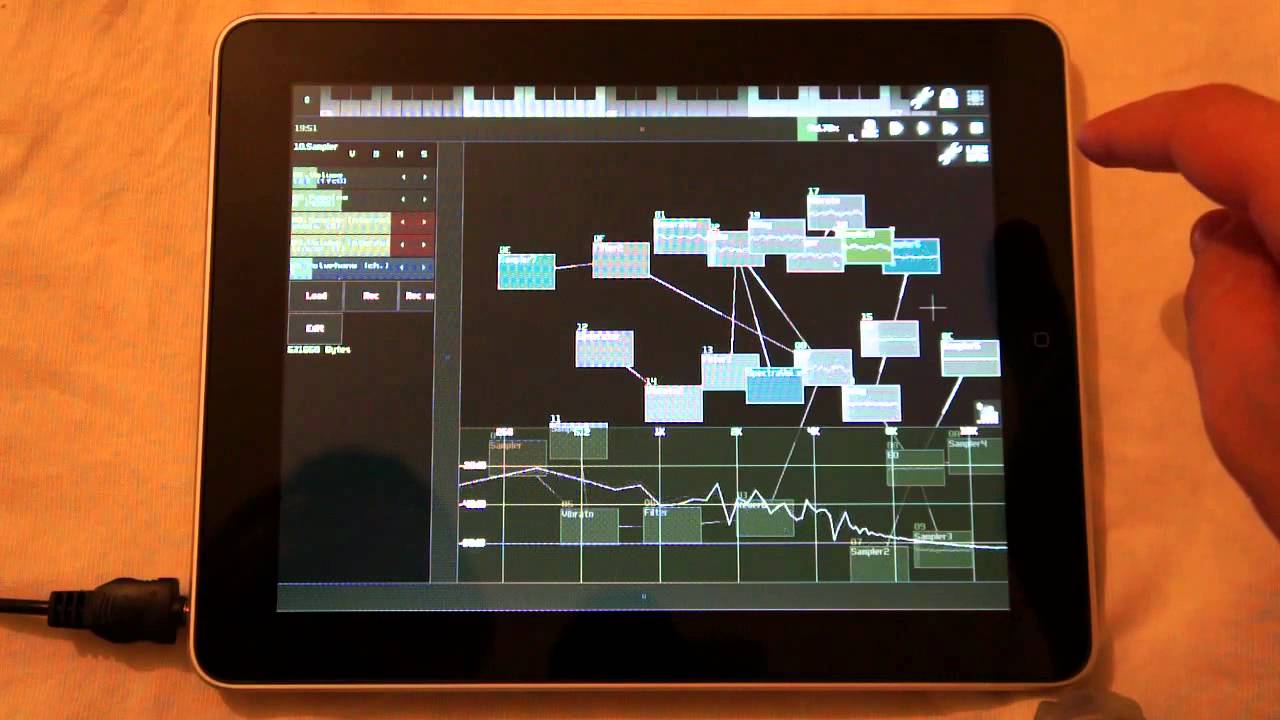Select module 17 at the top of the graph
1280x720 pixels.
(836, 213)
